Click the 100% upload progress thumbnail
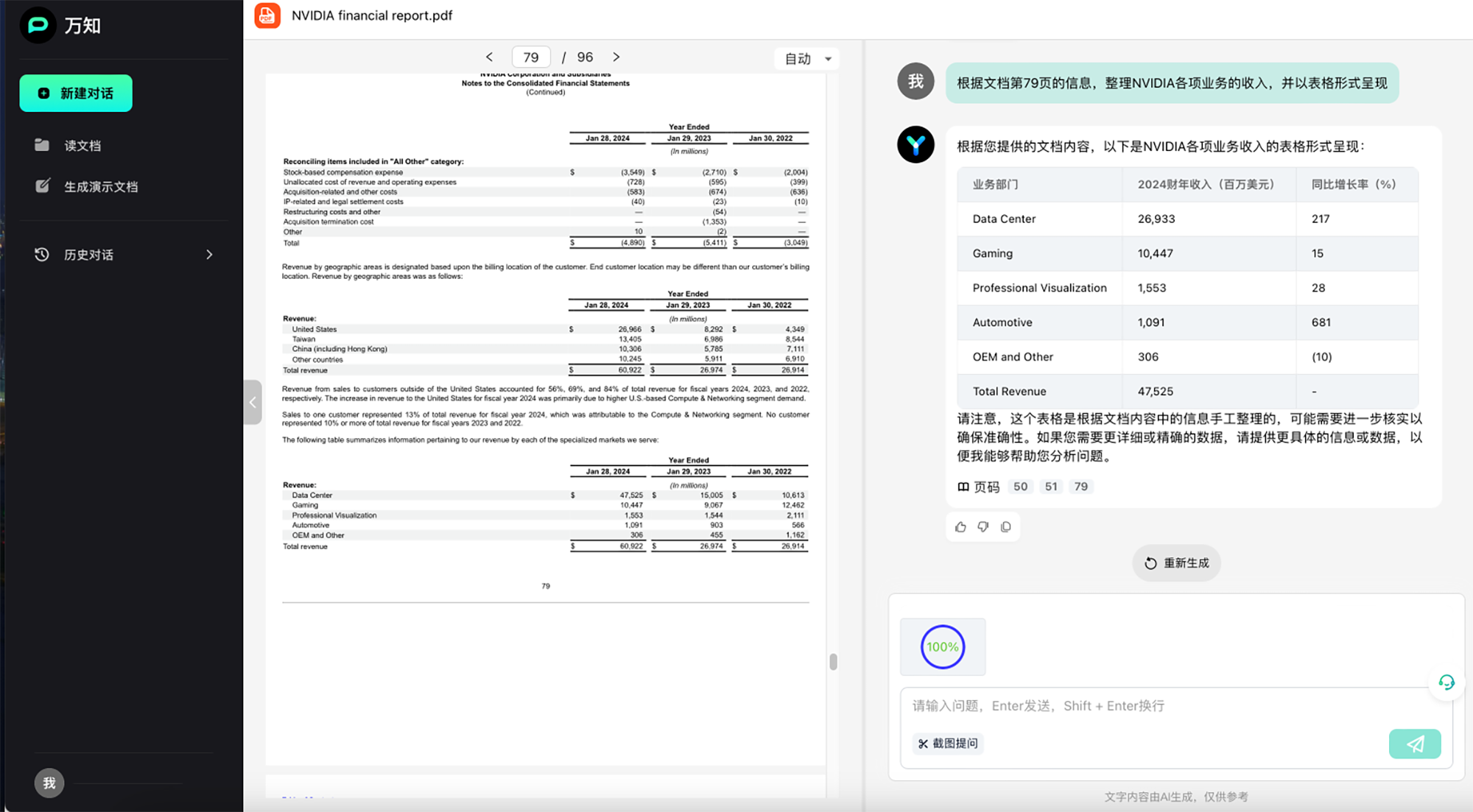The width and height of the screenshot is (1473, 812). 943,647
